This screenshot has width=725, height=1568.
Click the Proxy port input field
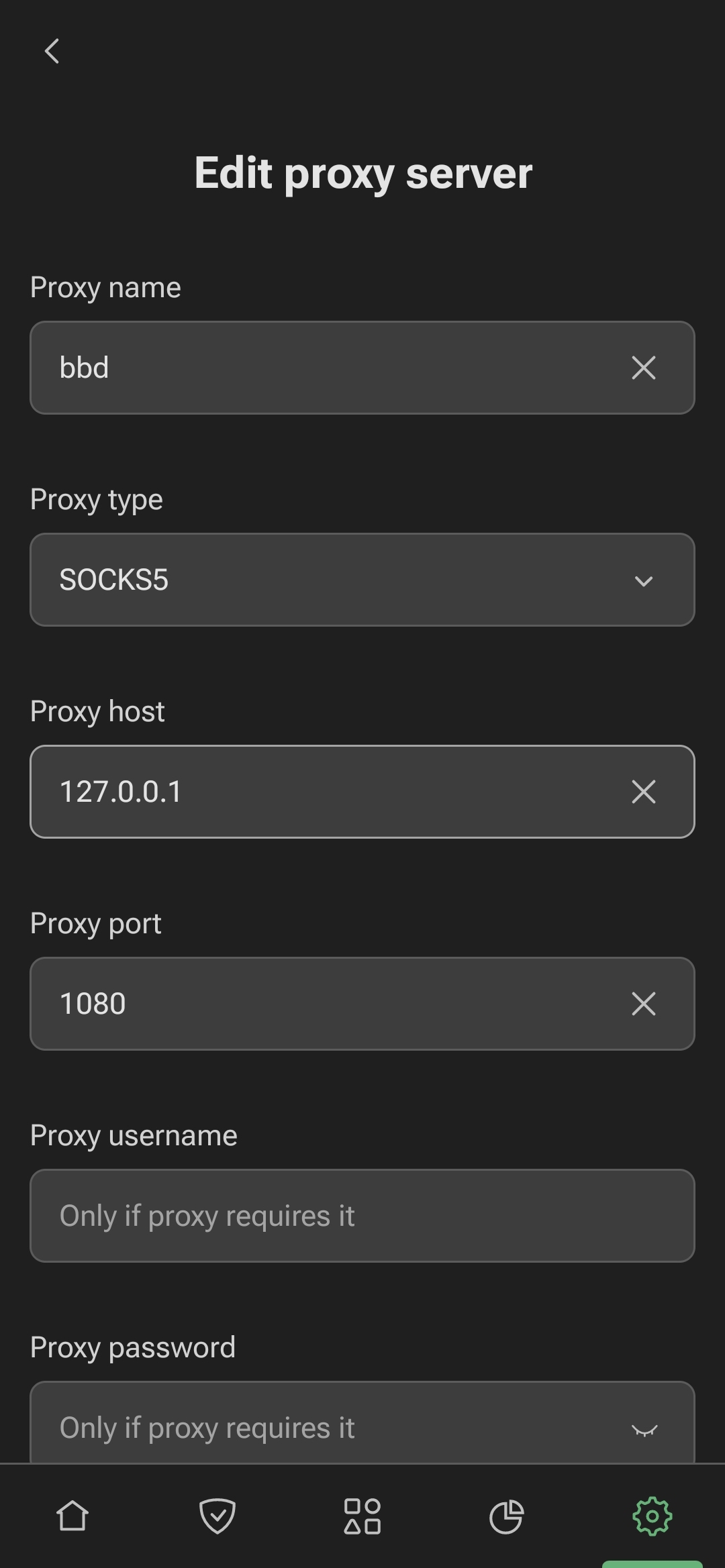[x=322, y=1004]
